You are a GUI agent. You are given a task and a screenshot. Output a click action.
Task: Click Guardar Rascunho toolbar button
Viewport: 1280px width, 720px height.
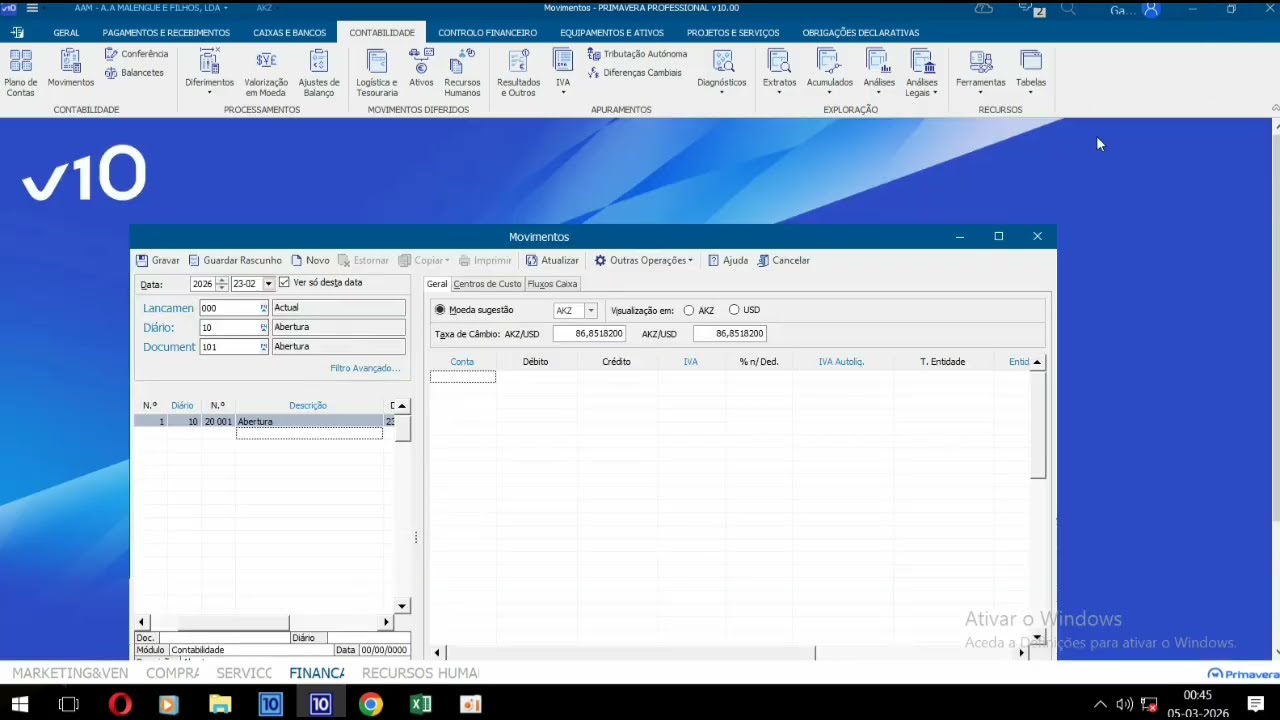coord(235,261)
